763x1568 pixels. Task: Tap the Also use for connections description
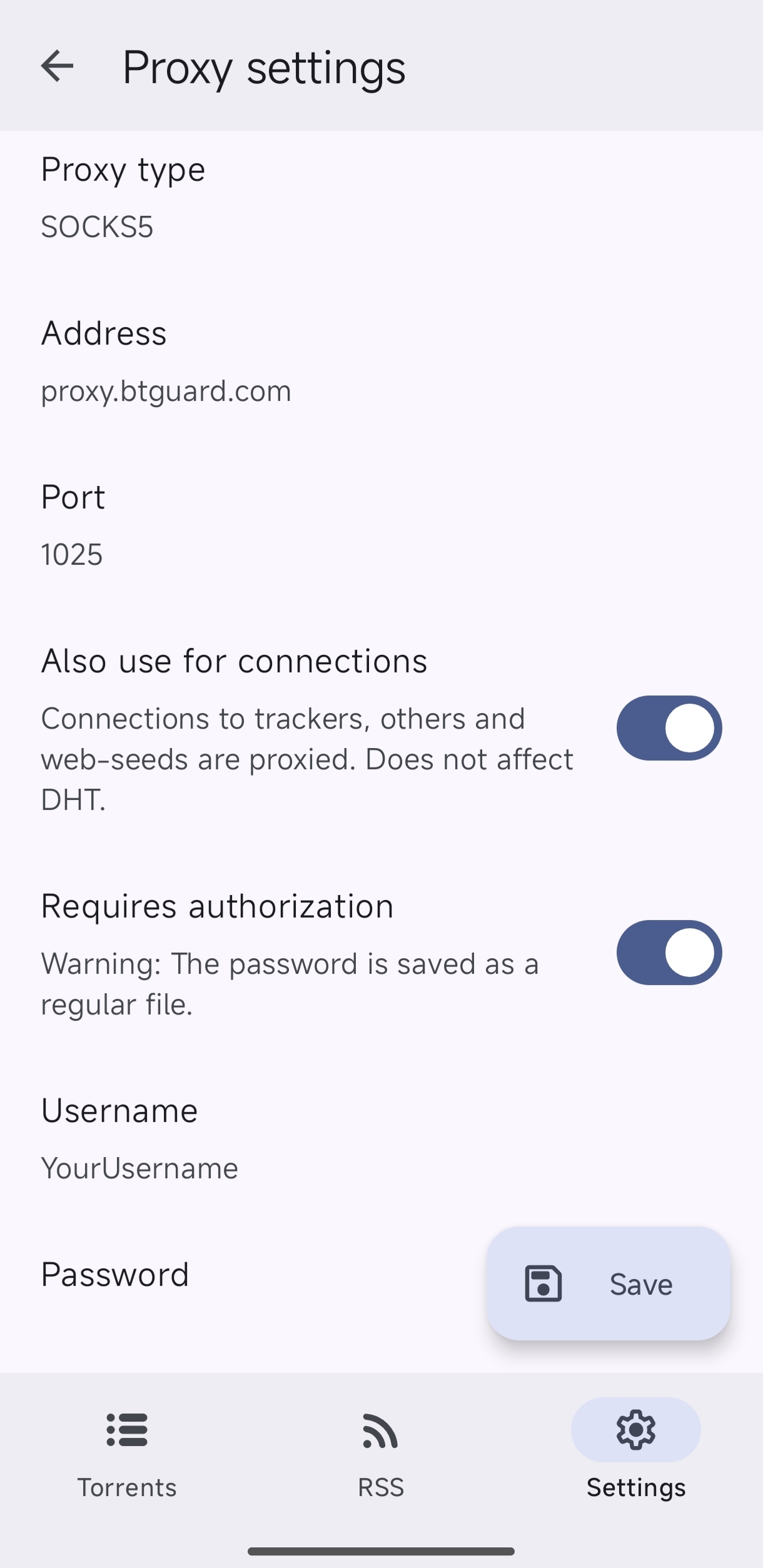[306, 759]
